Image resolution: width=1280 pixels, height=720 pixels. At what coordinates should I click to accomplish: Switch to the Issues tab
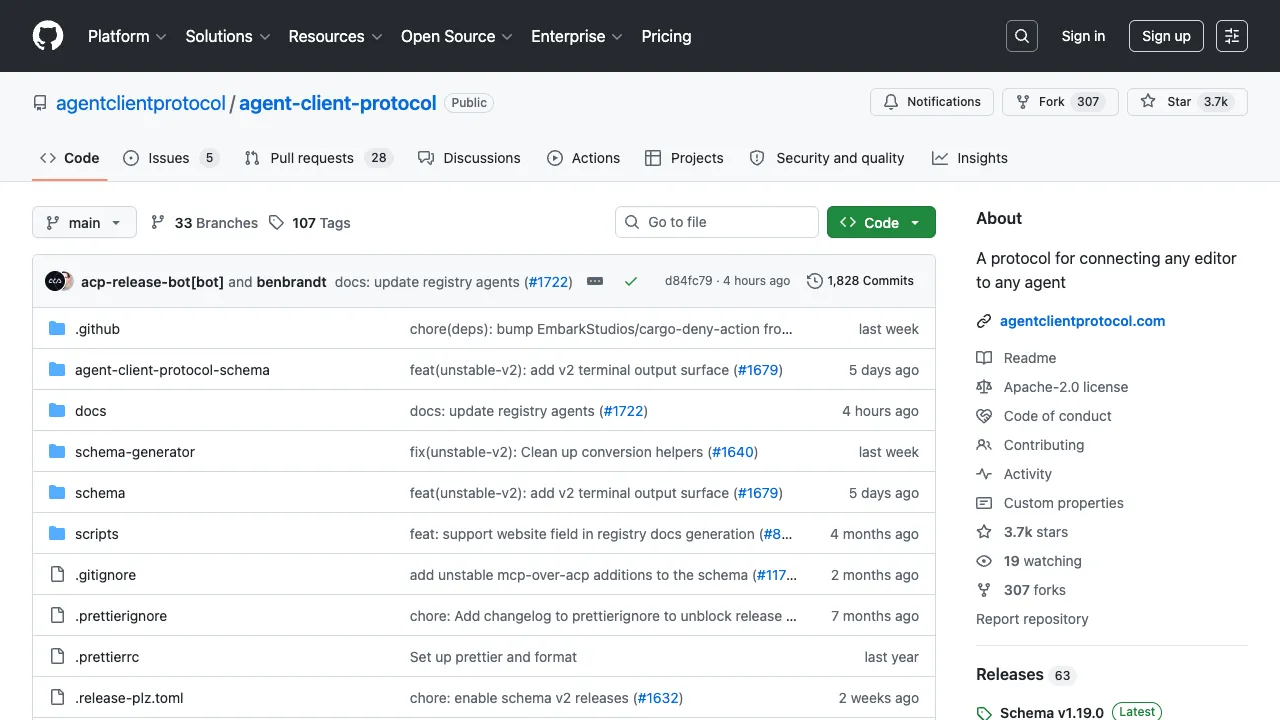tap(170, 158)
